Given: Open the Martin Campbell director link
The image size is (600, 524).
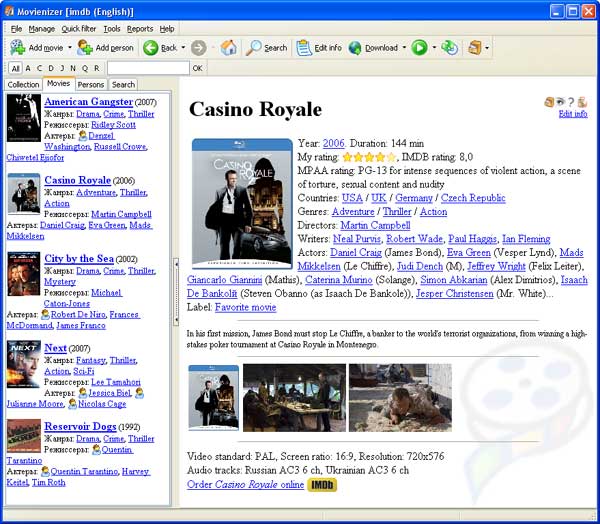Looking at the screenshot, I should (x=375, y=226).
